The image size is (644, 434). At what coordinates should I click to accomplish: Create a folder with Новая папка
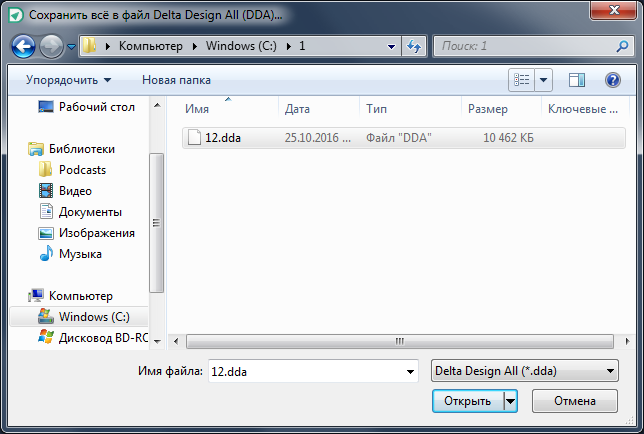176,80
